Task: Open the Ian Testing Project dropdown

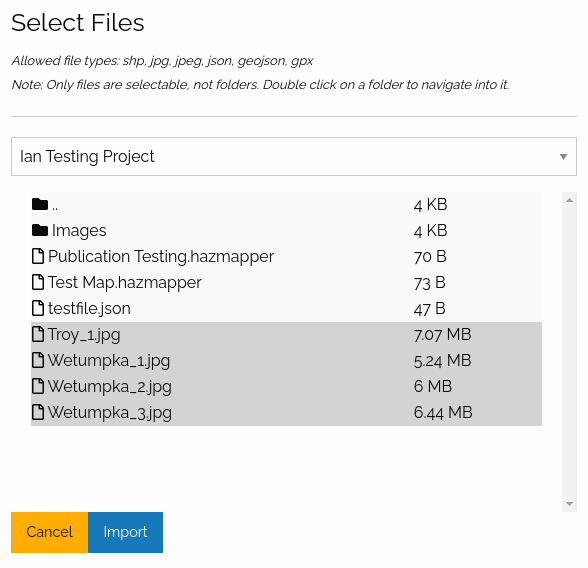Action: pyautogui.click(x=294, y=156)
